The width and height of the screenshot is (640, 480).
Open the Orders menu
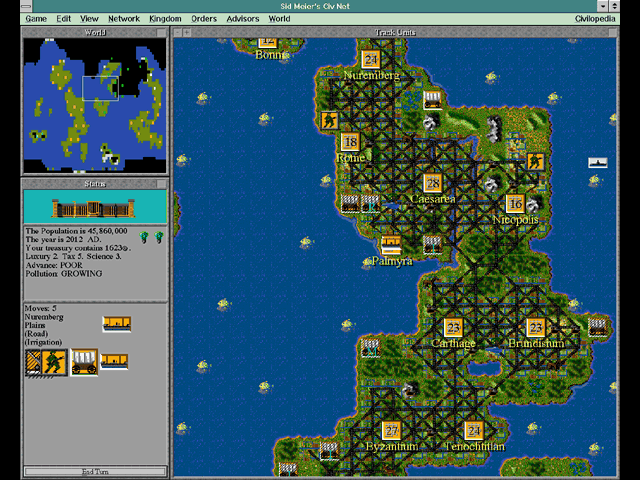point(204,19)
